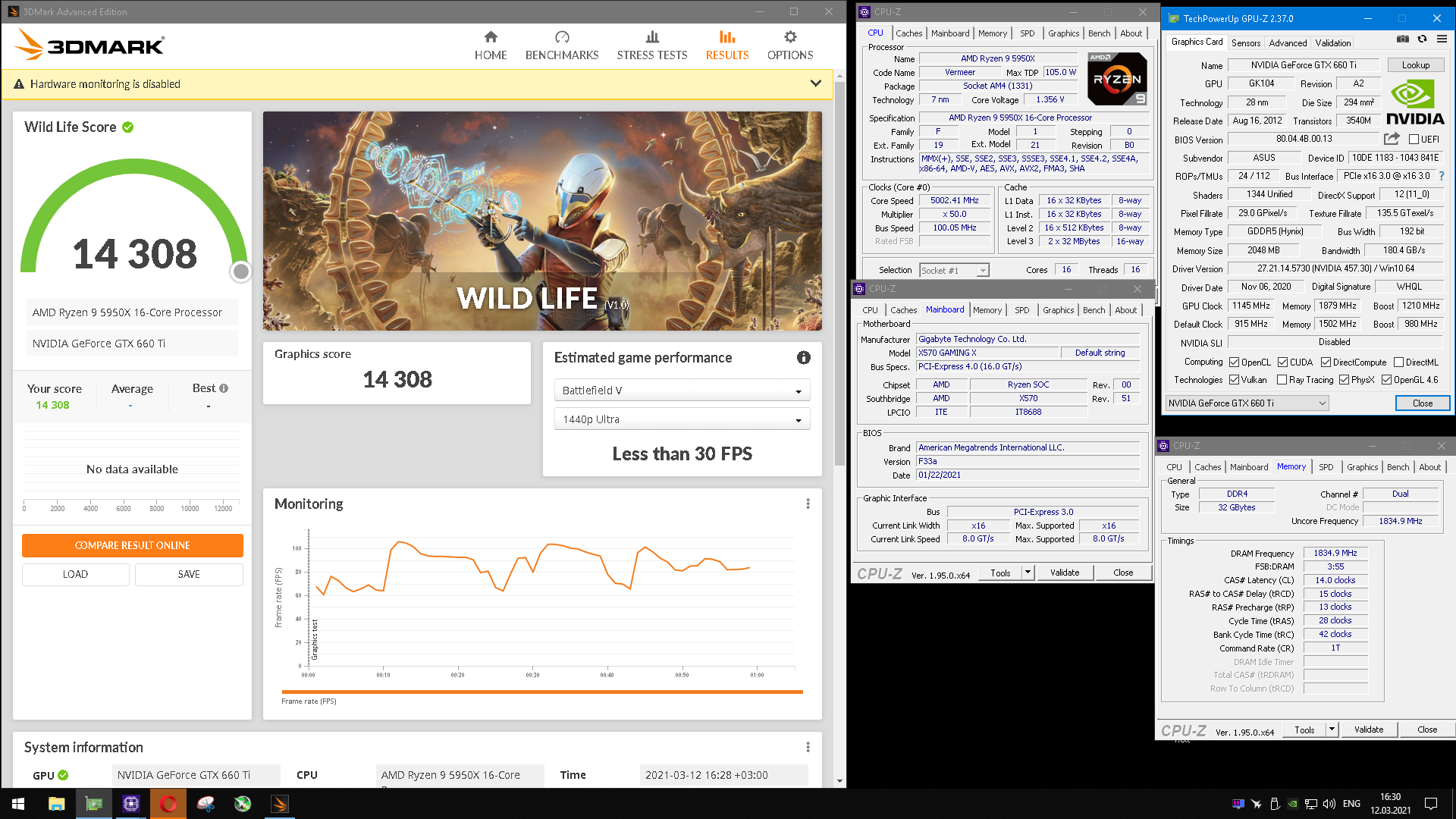Viewport: 1456px width, 819px height.
Task: Open the Windows notification center
Action: 1431,804
